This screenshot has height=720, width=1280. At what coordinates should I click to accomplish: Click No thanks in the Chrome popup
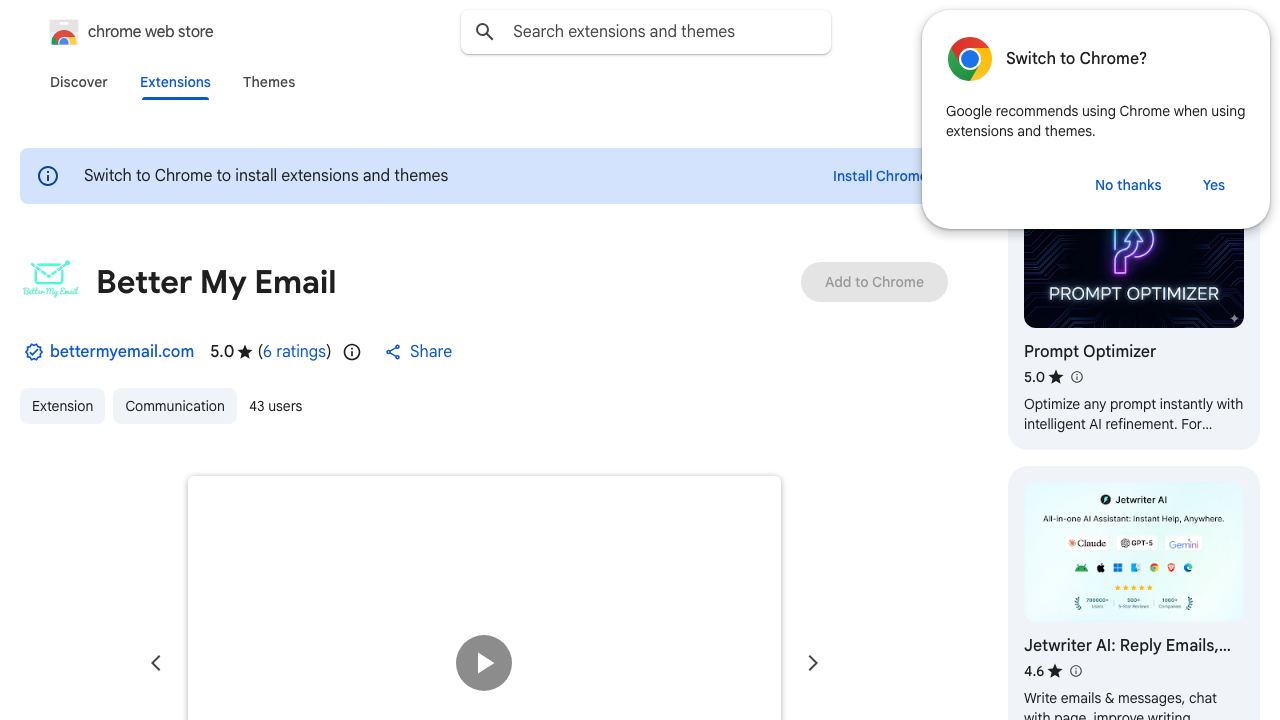pyautogui.click(x=1128, y=185)
